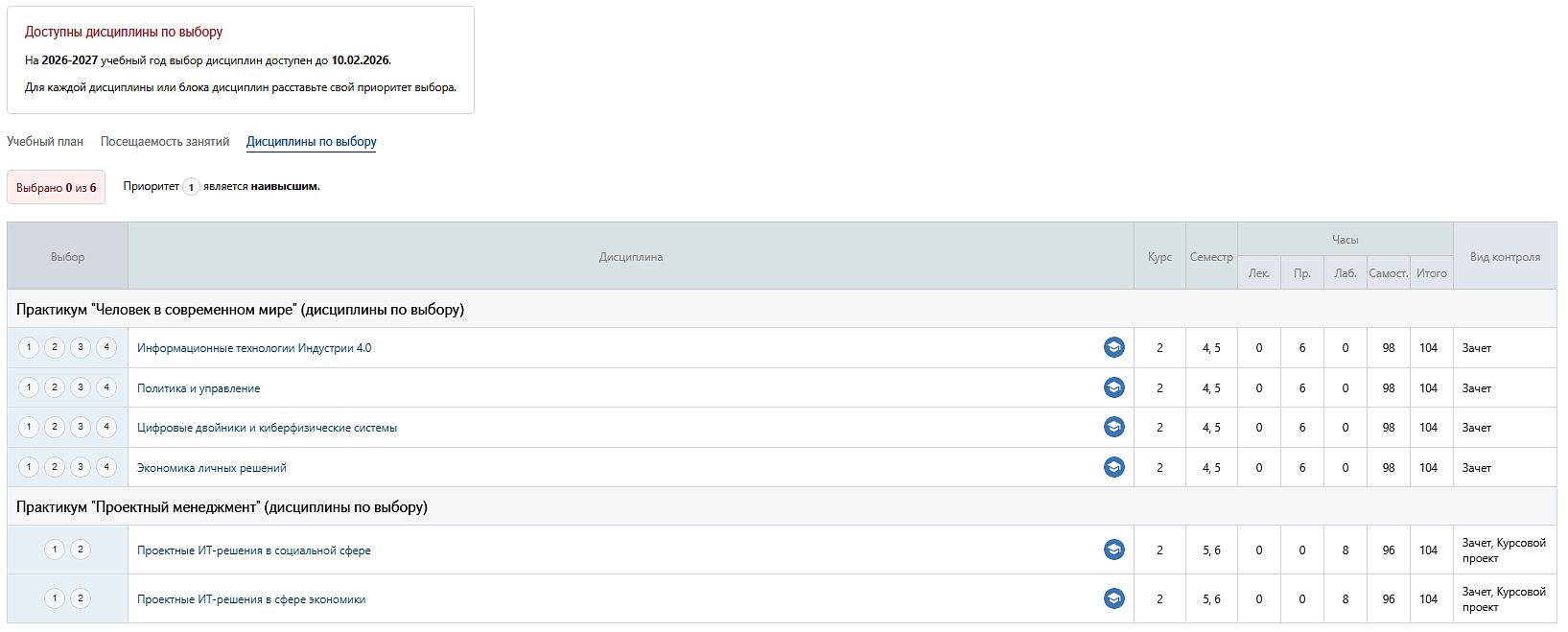The height and width of the screenshot is (632, 1568).
Task: Open Политика и управление discipline link
Action: coord(199,388)
